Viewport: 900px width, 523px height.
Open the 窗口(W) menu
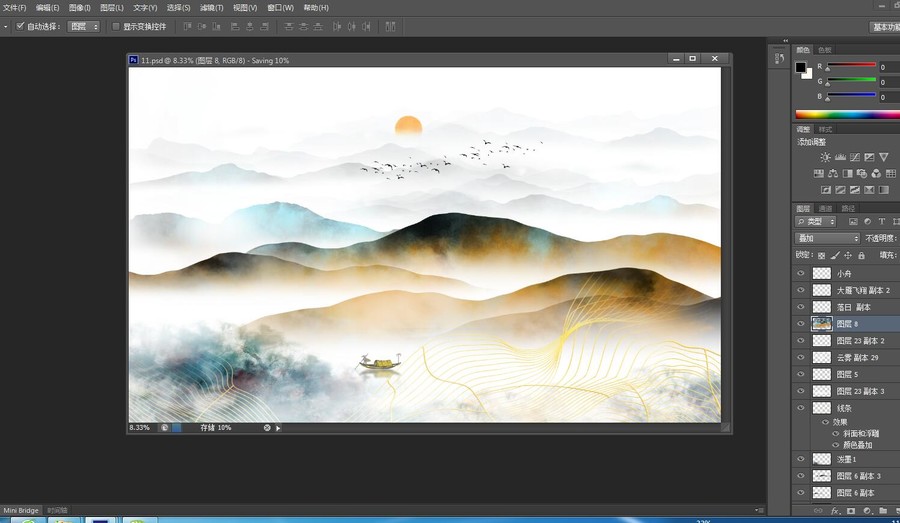(x=280, y=8)
